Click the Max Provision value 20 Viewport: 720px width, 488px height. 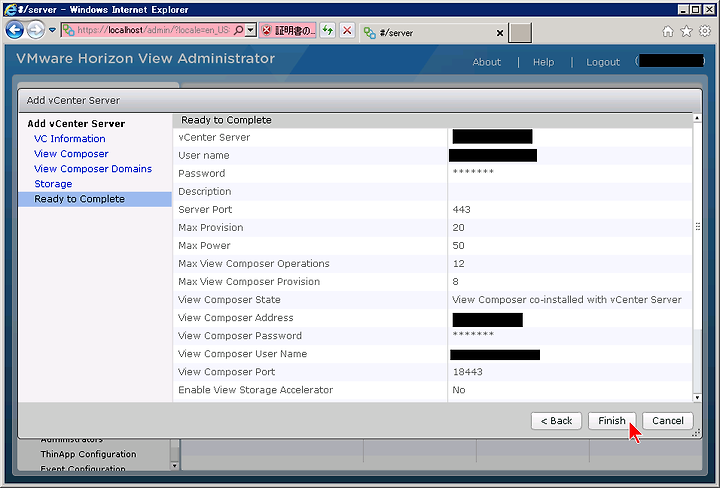click(x=458, y=228)
